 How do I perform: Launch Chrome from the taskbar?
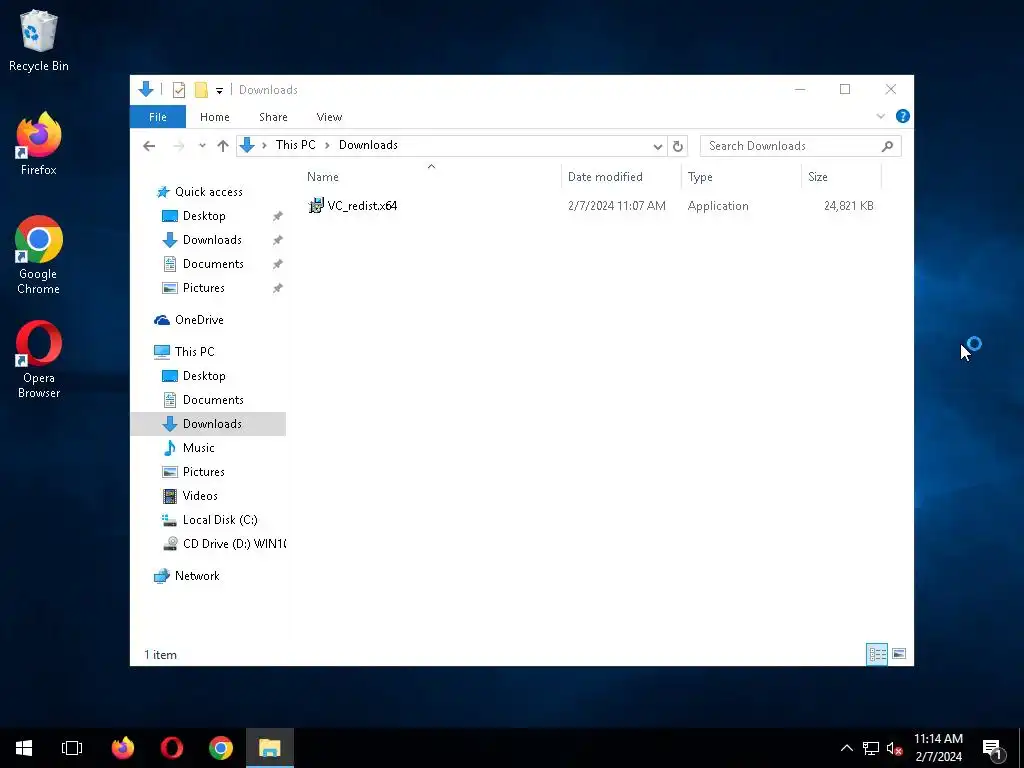(221, 748)
